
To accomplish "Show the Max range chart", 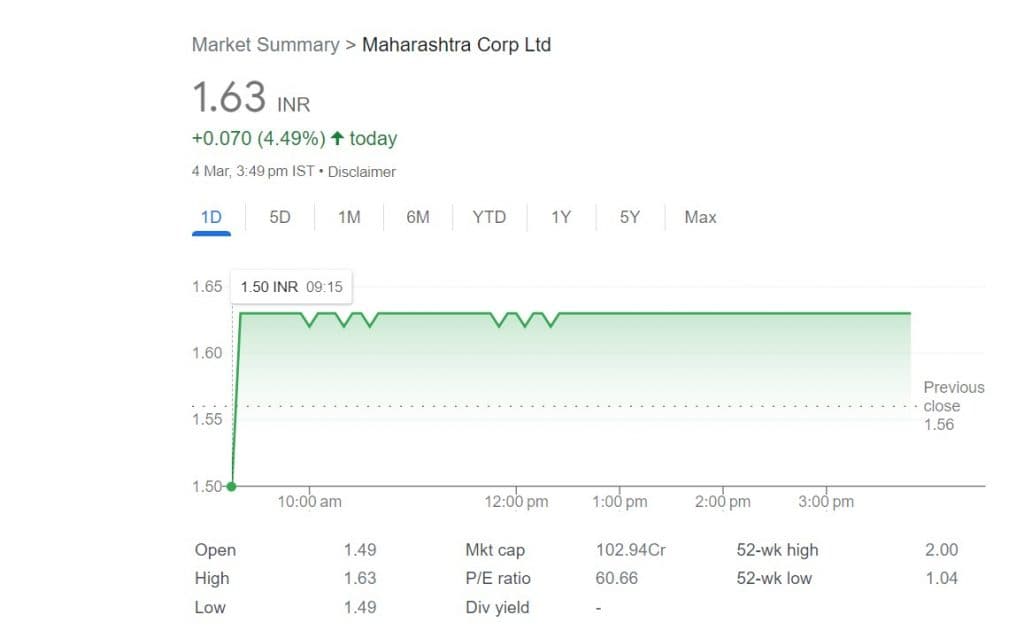I will coord(700,217).
